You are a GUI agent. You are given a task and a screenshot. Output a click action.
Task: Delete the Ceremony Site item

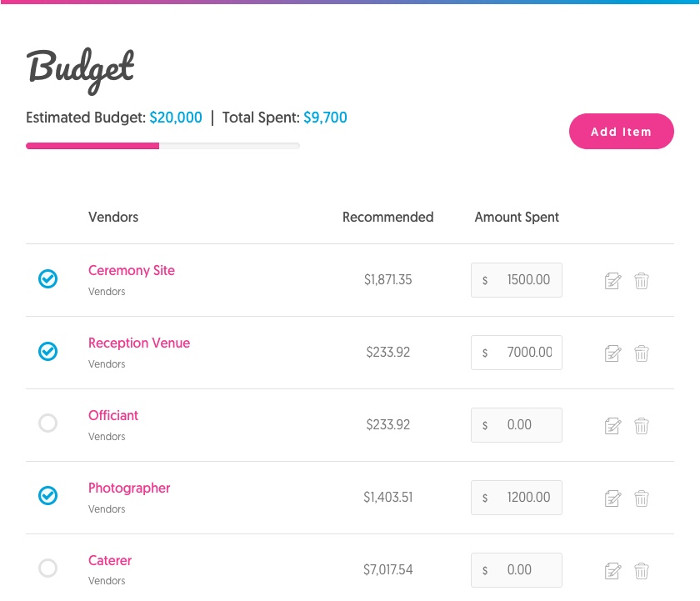coord(642,281)
